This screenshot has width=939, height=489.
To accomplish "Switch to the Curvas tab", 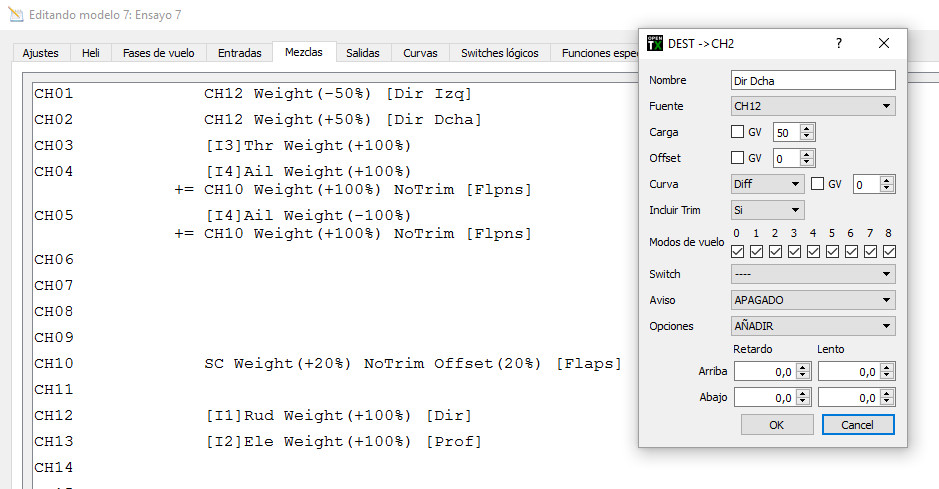I will 420,53.
